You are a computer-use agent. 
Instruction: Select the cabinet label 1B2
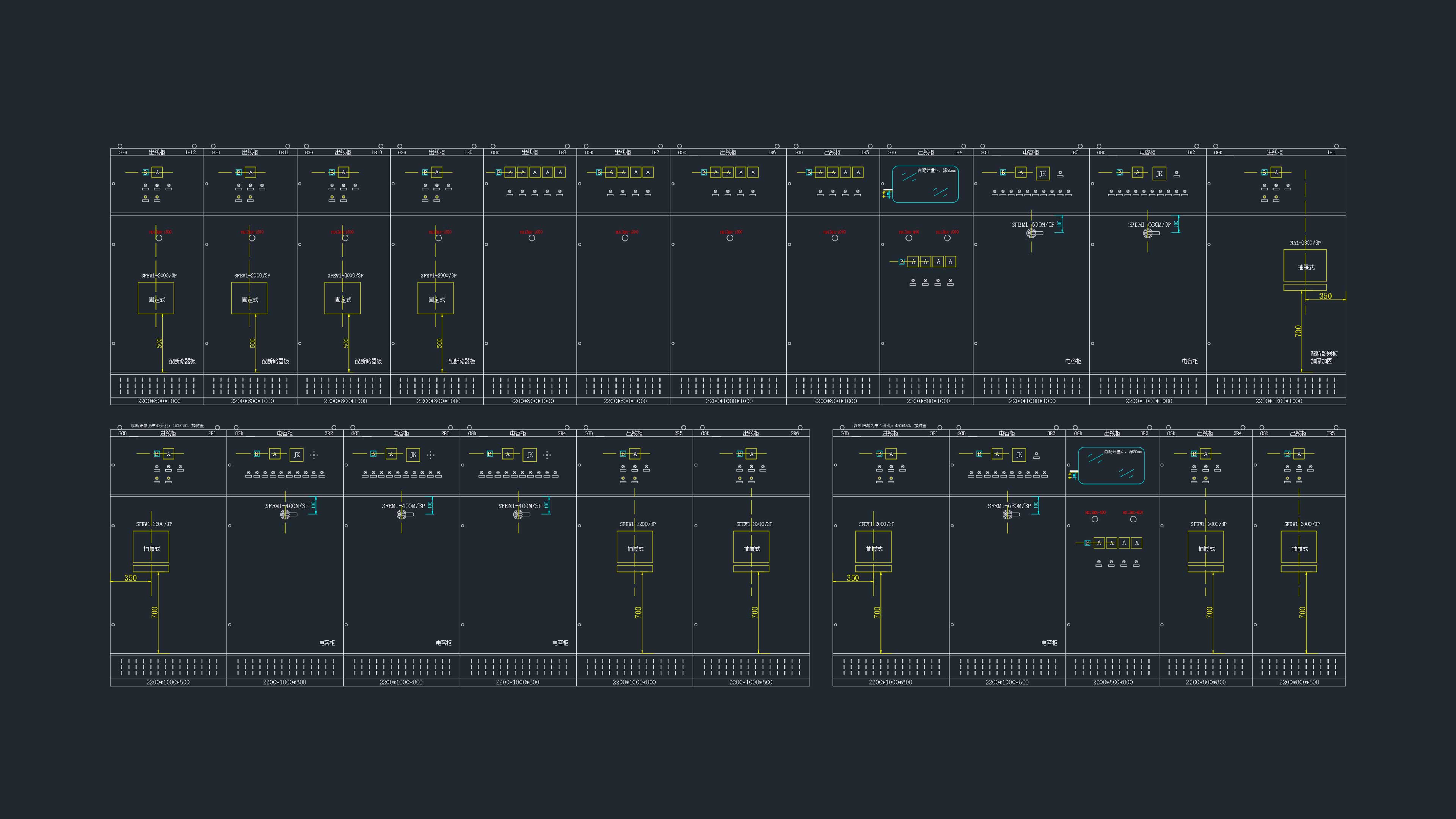click(x=1190, y=152)
